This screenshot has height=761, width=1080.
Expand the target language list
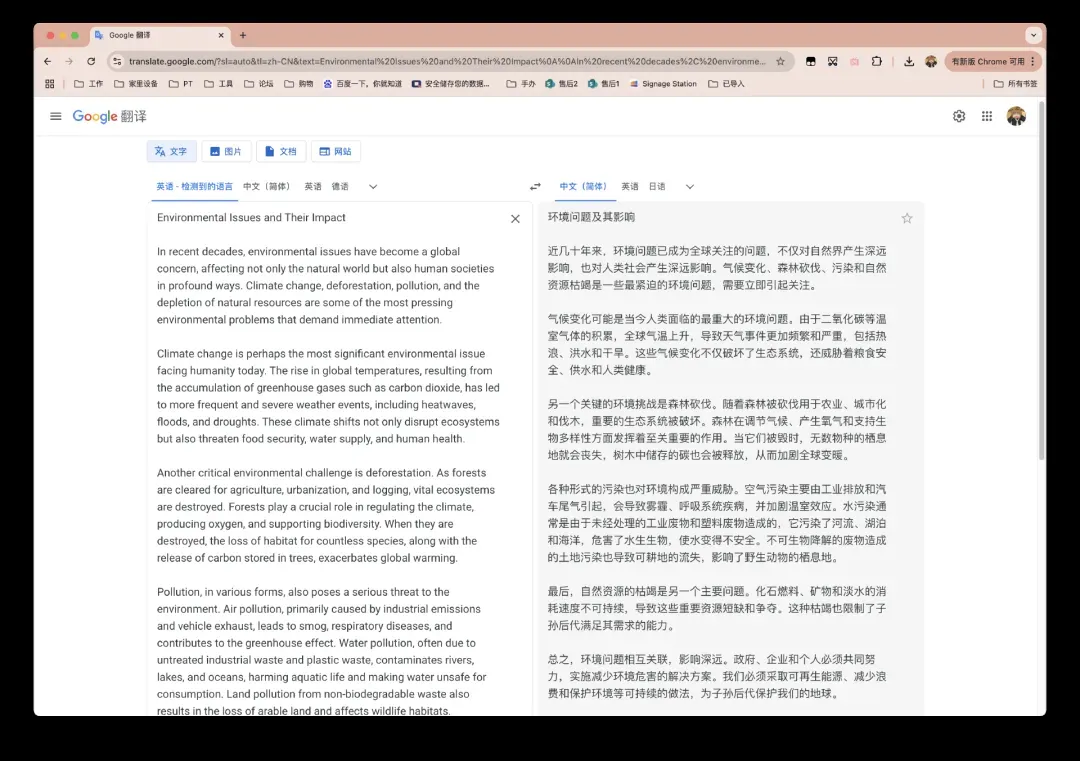pos(689,187)
